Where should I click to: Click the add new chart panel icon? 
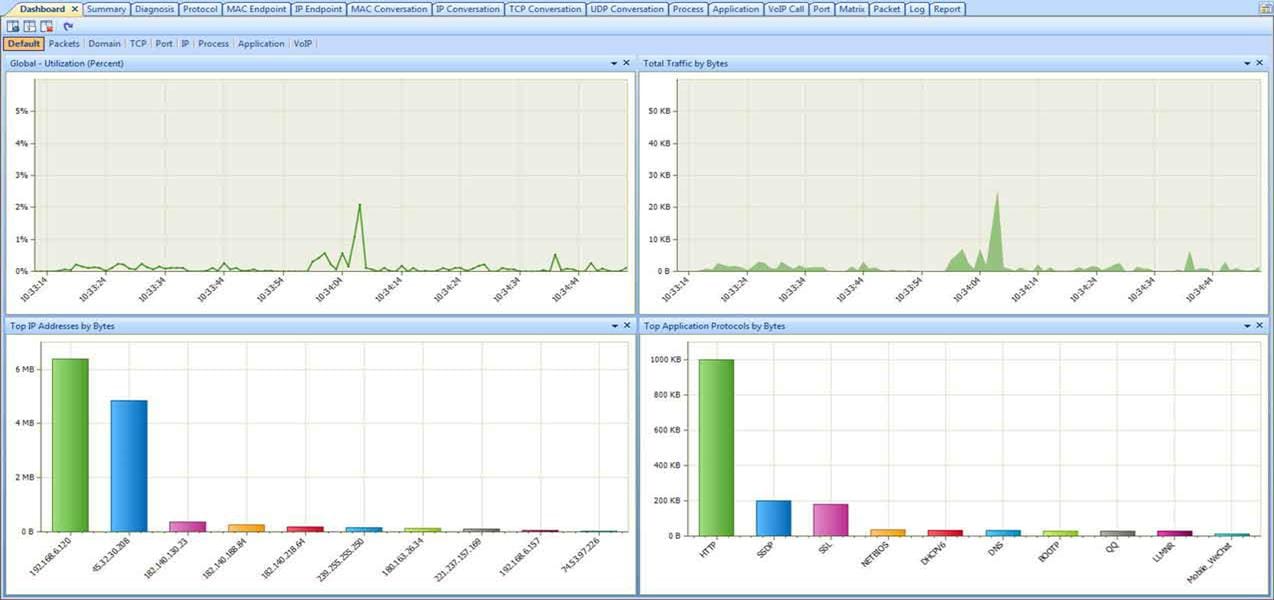pyautogui.click(x=13, y=26)
